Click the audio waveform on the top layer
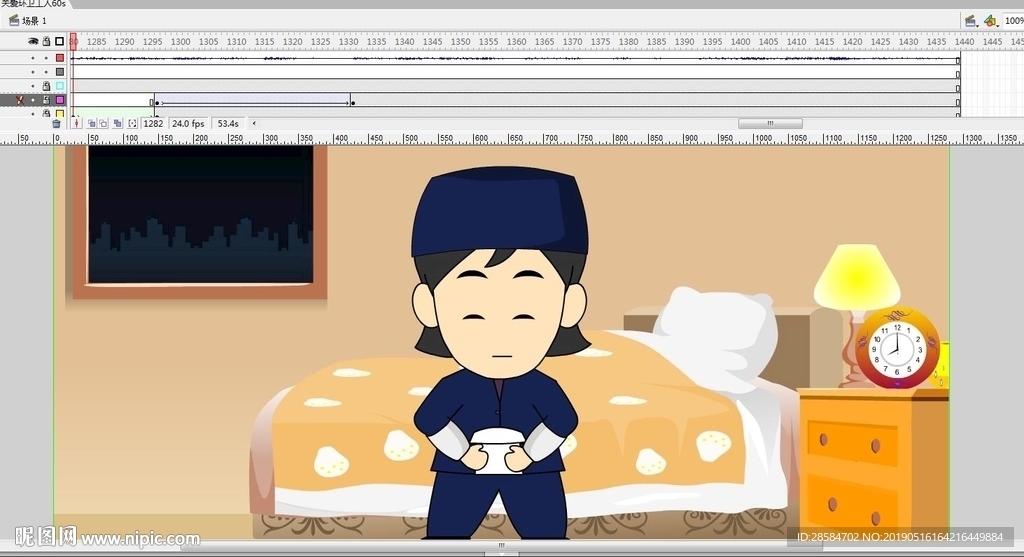The image size is (1024, 557). [515, 58]
